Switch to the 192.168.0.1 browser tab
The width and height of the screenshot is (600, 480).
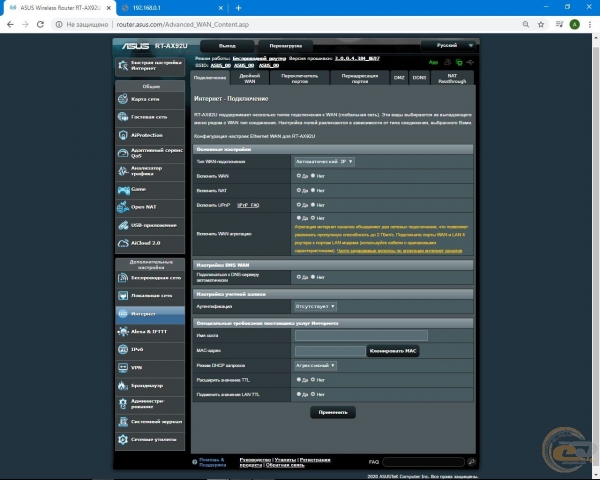click(x=171, y=8)
